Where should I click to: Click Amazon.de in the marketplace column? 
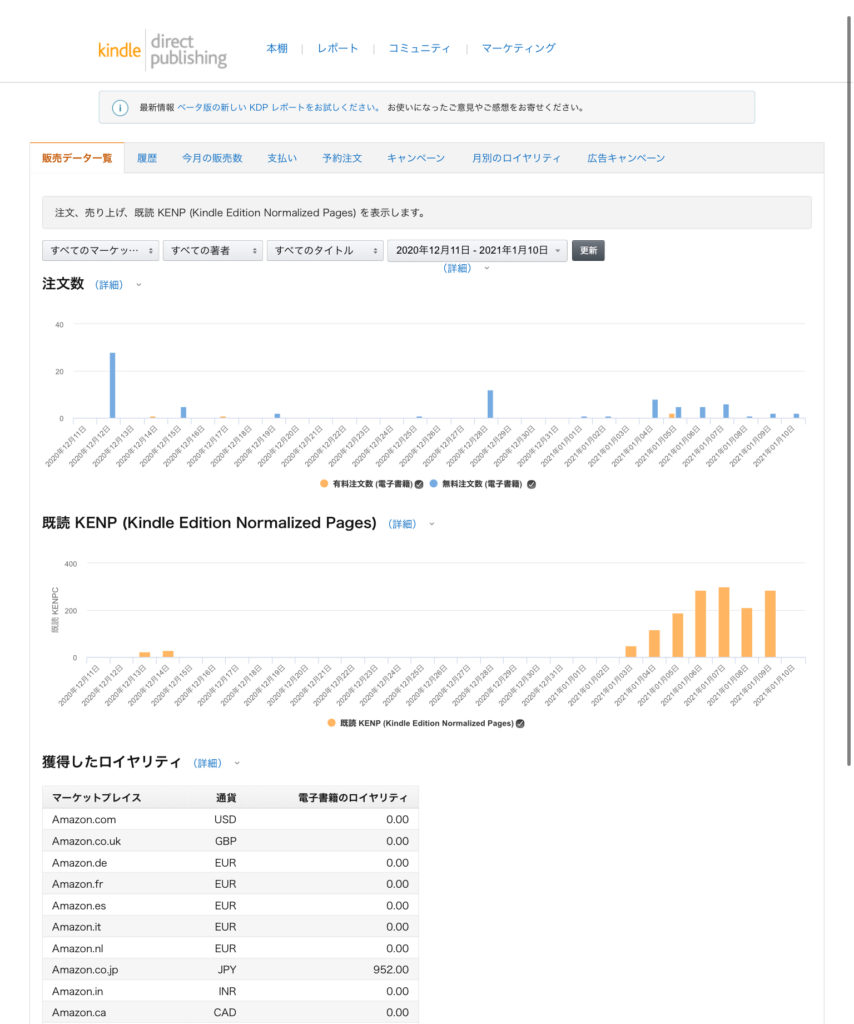click(x=80, y=863)
